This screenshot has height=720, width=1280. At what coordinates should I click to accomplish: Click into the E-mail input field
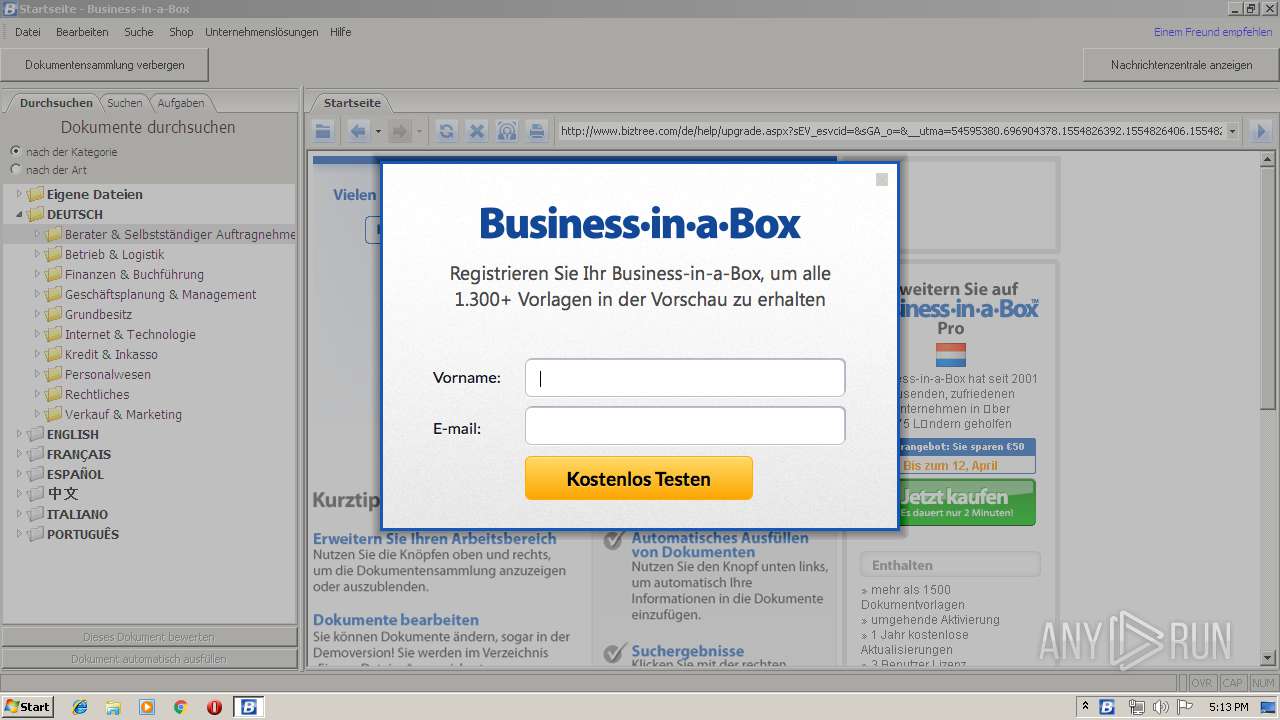(685, 426)
